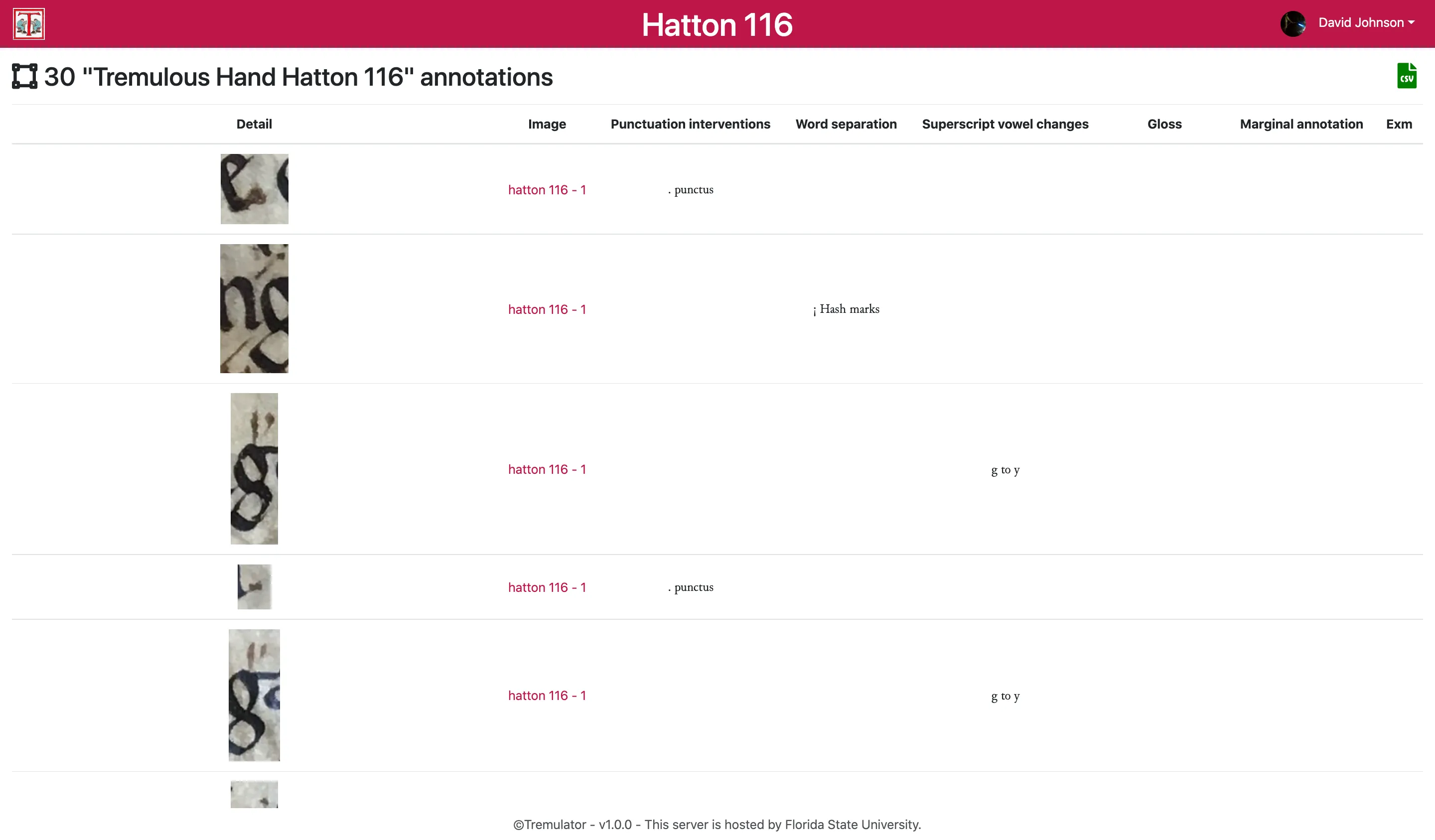Open the second g to y thumbnail

[254, 696]
